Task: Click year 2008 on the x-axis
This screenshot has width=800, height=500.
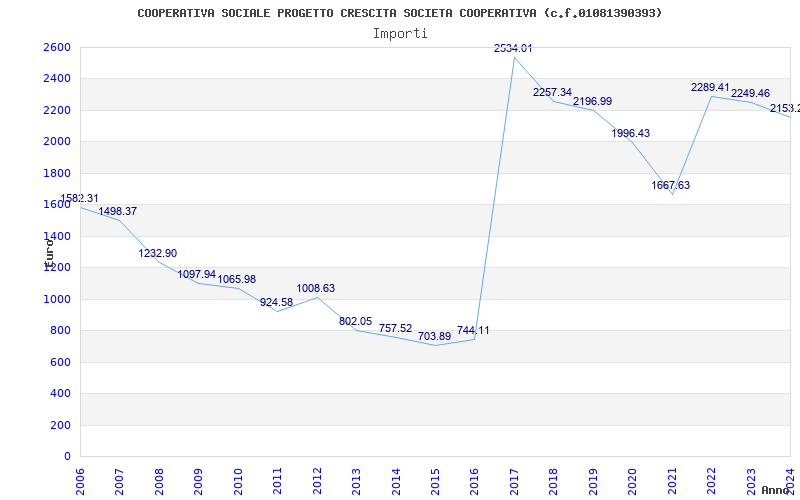Action: (159, 482)
